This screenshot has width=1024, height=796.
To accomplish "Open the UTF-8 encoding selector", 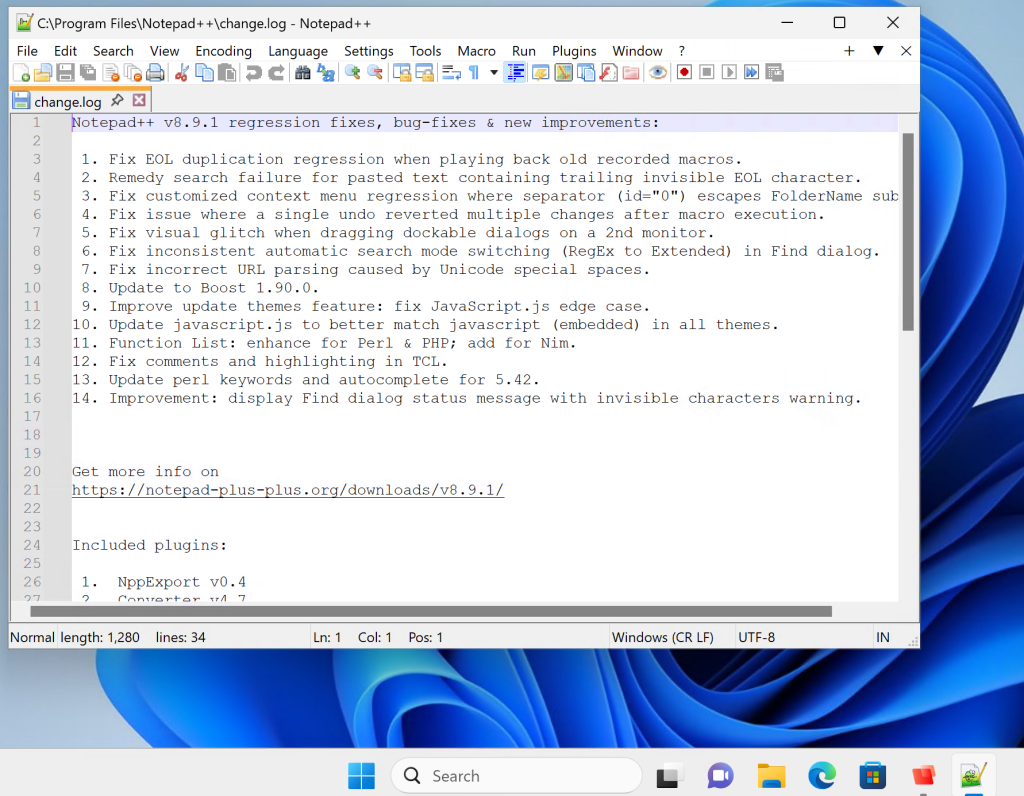I will [x=756, y=637].
